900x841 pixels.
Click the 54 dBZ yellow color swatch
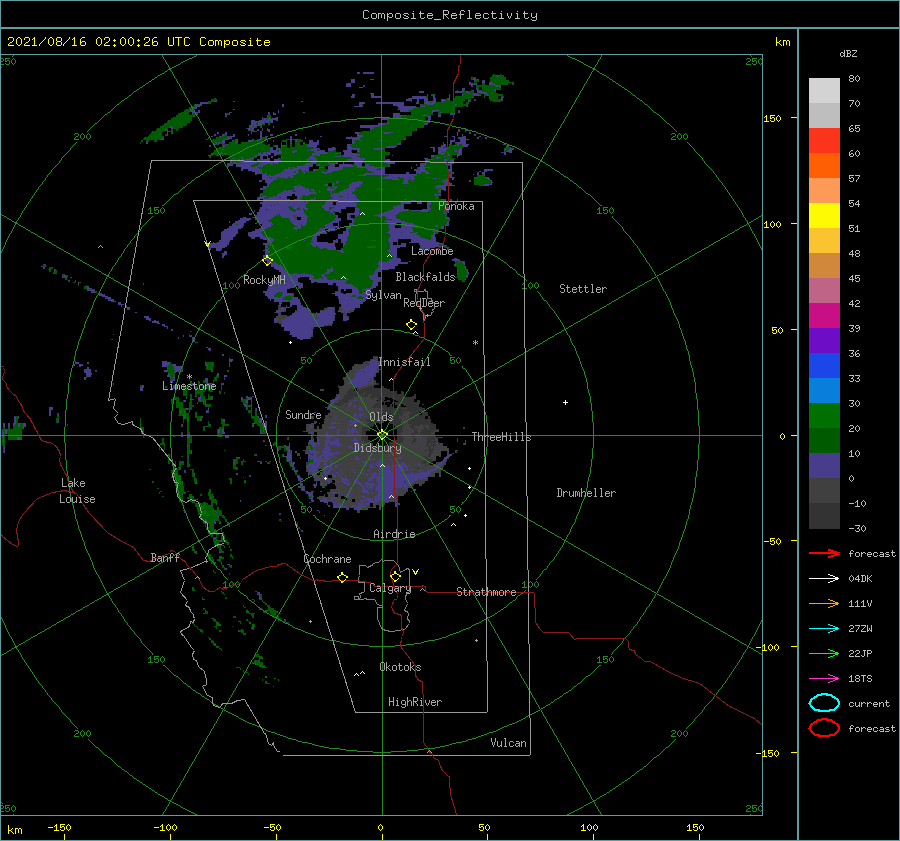coord(824,215)
